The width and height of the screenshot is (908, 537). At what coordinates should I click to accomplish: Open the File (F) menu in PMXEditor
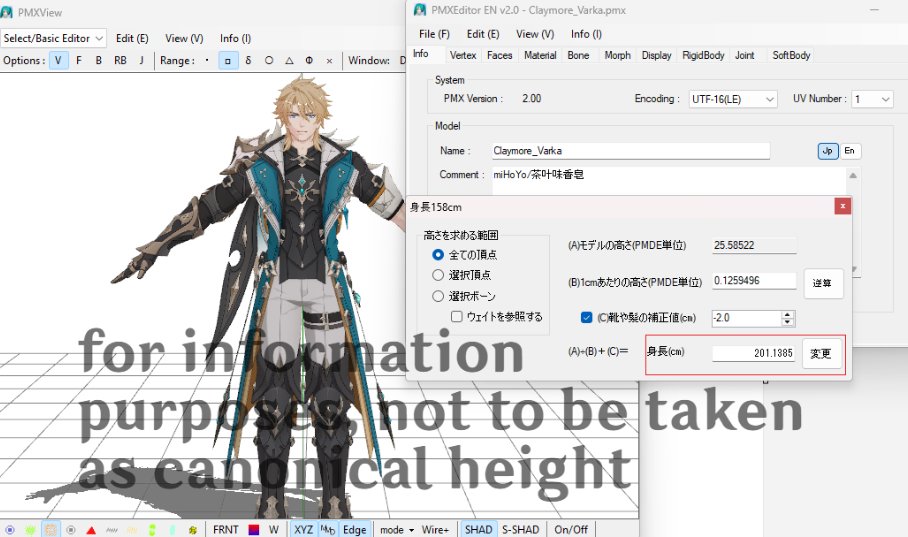click(434, 34)
